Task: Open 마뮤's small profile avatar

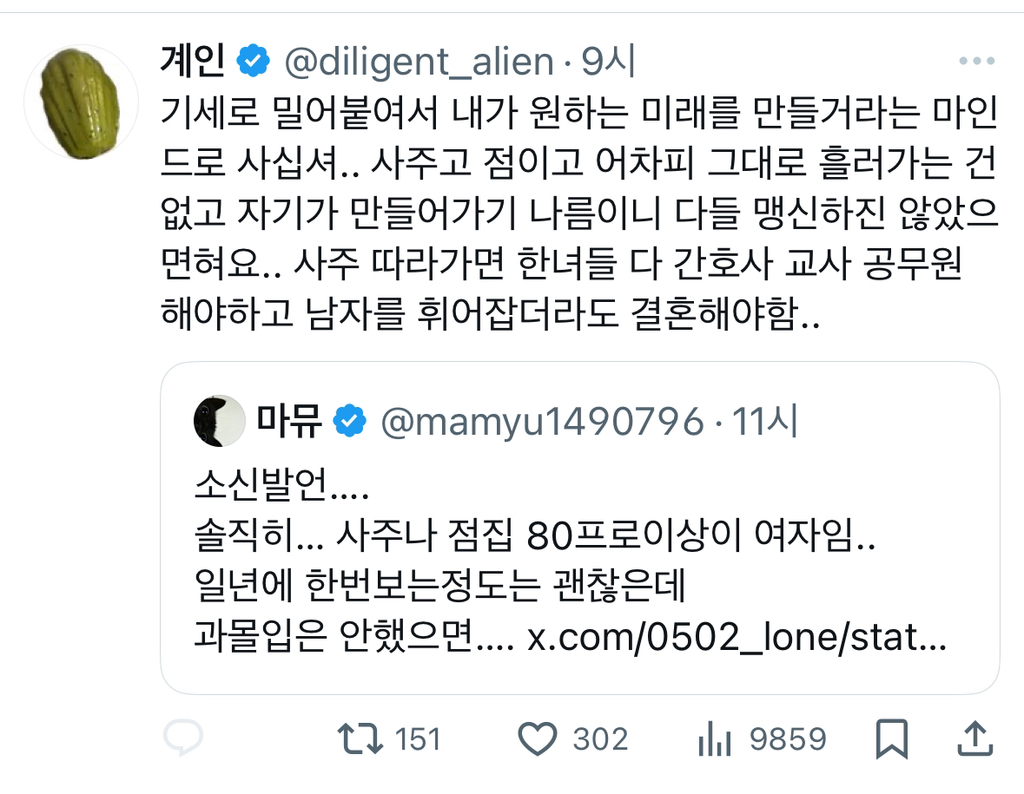Action: point(219,421)
